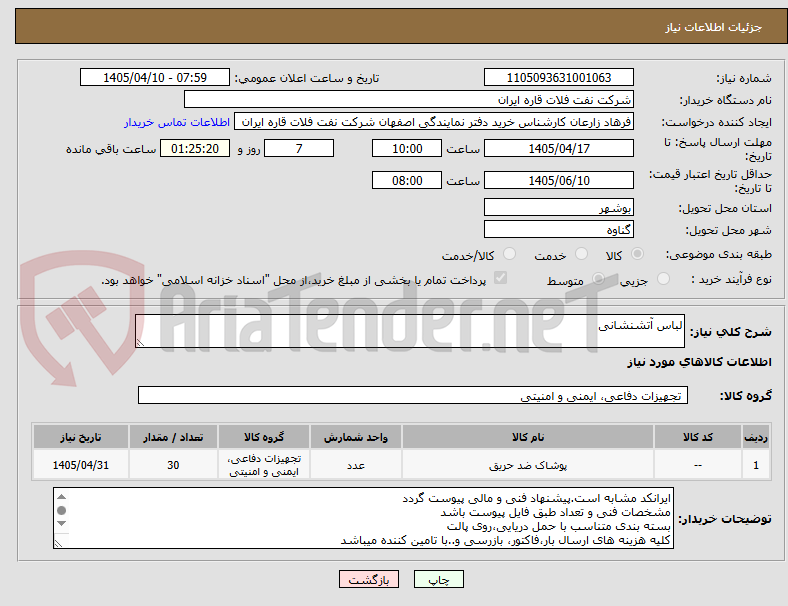The width and height of the screenshot is (788, 606).
Task: Click the unit cell عدد
Action: 356,465
